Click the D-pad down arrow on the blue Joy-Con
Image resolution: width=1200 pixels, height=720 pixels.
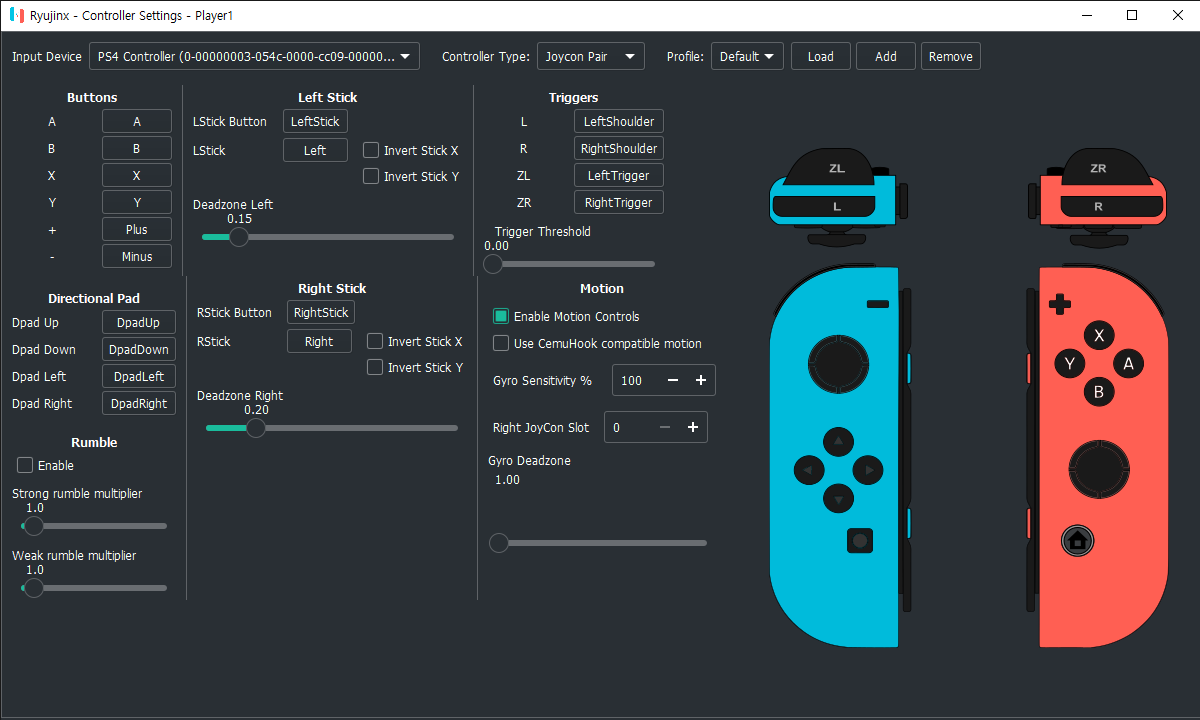(838, 499)
